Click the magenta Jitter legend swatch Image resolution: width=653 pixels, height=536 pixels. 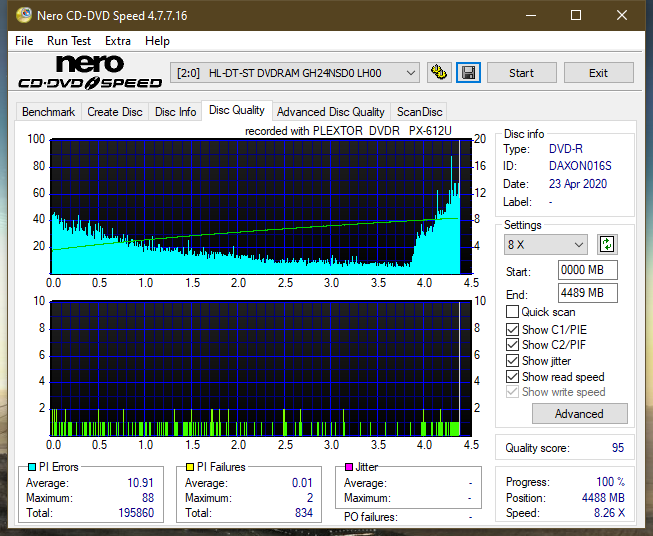[349, 467]
